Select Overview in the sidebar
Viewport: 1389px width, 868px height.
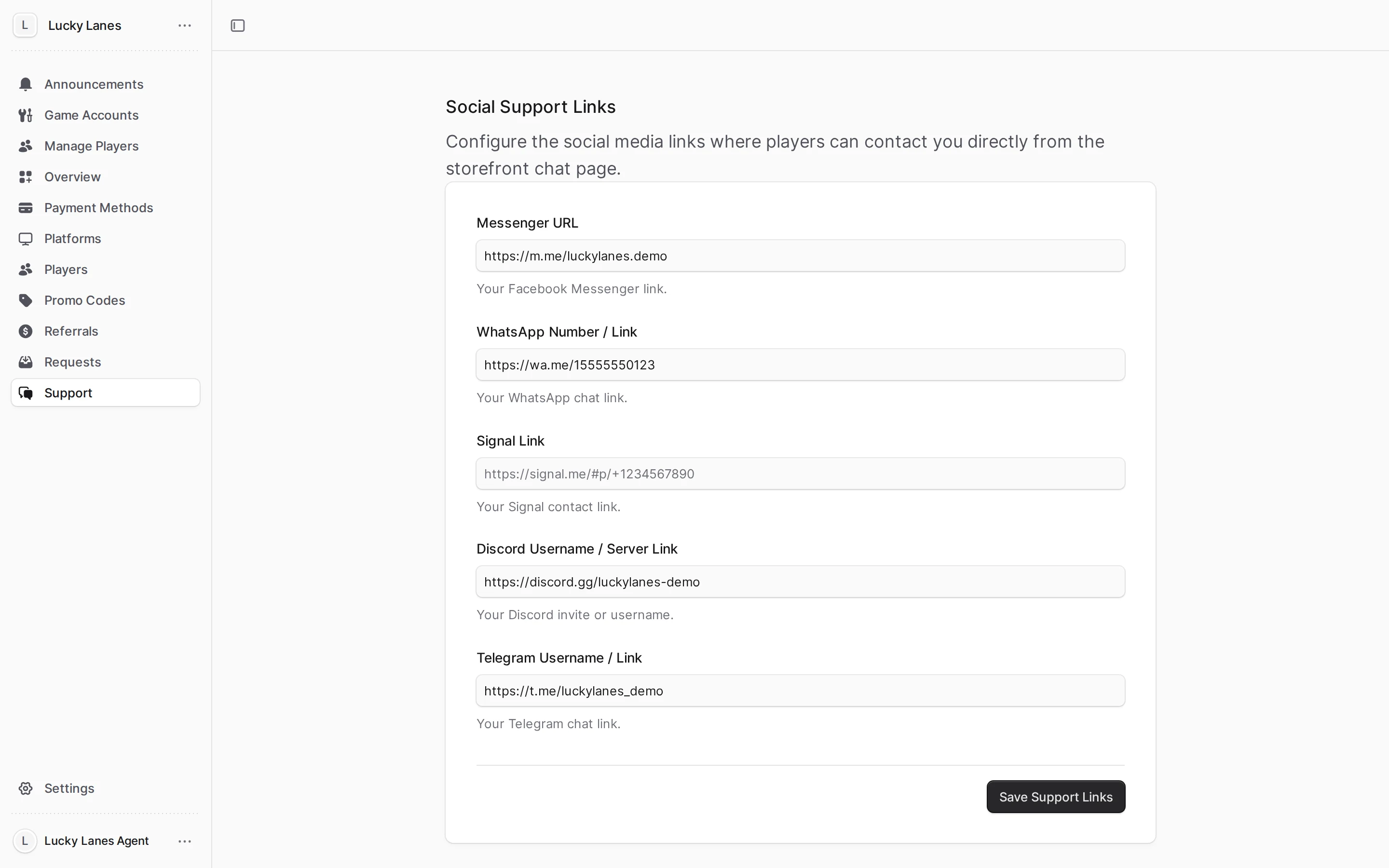[106, 177]
